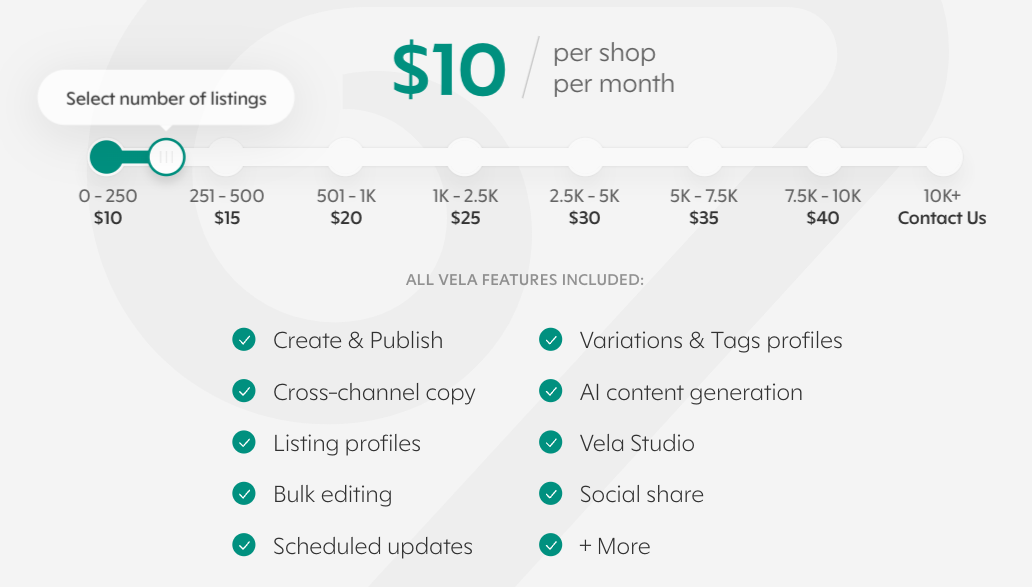
Task: Click the checkmark icon beside Create & Publish
Action: tap(243, 340)
